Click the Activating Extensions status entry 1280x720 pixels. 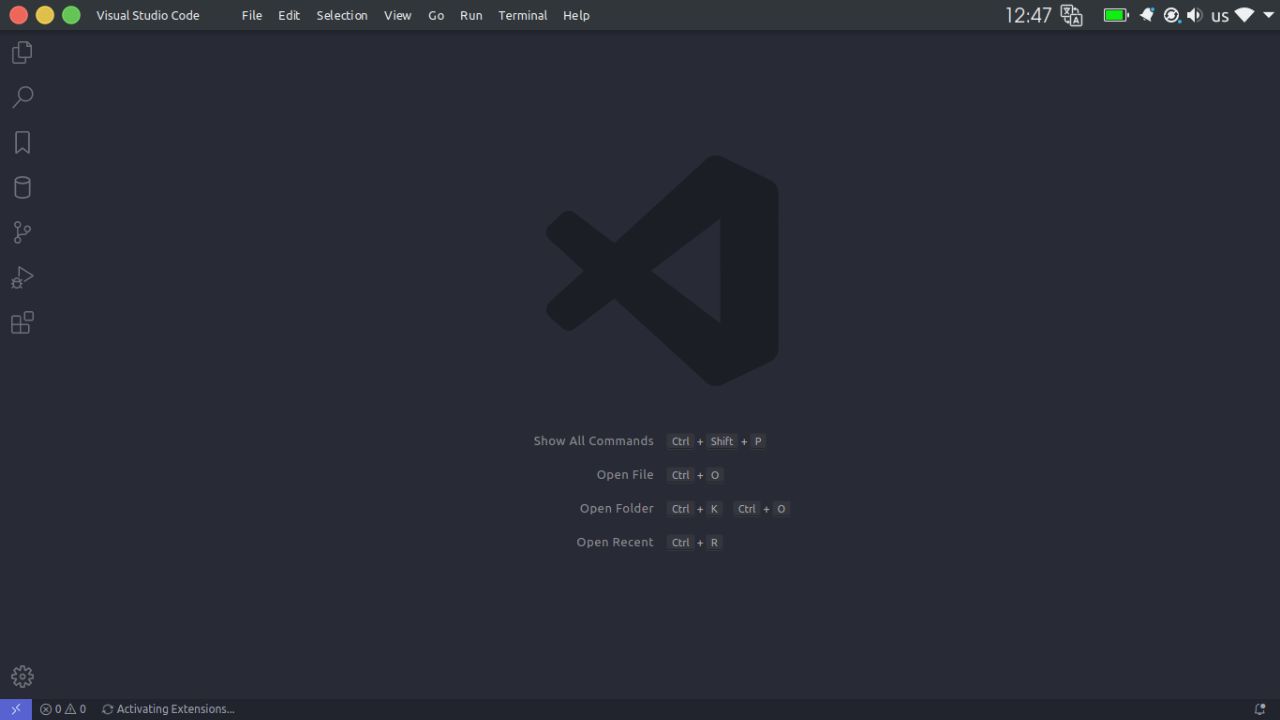click(x=168, y=709)
